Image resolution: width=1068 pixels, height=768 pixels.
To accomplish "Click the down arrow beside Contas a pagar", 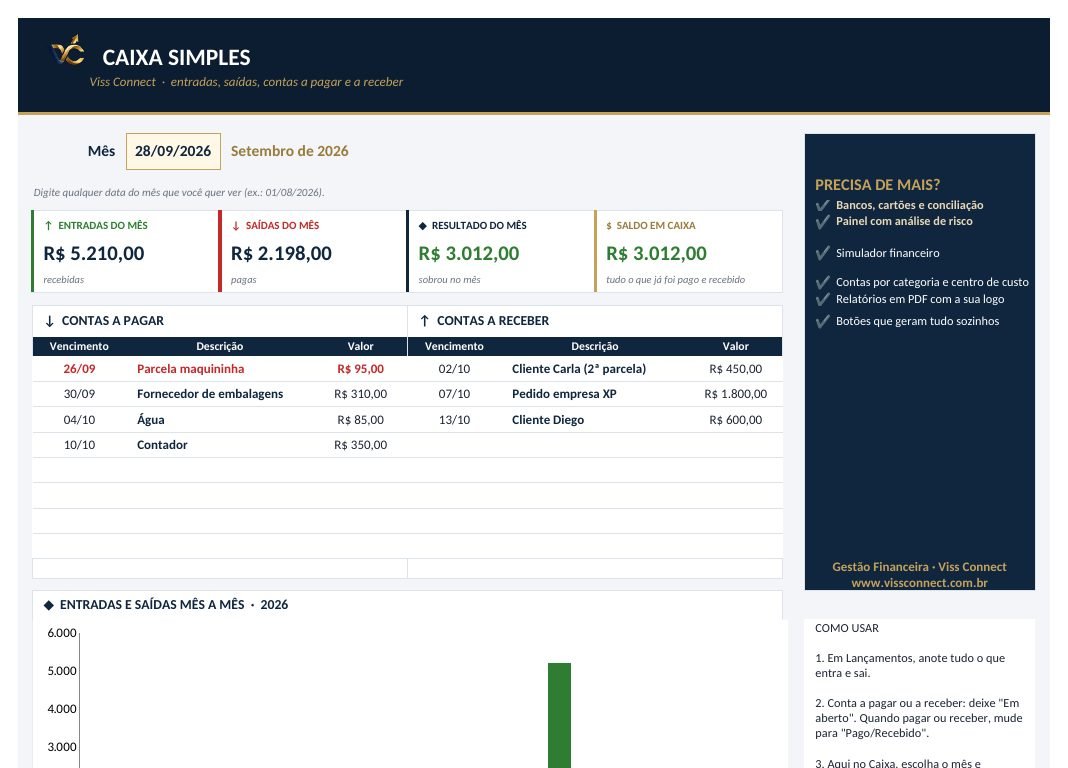I will [49, 321].
